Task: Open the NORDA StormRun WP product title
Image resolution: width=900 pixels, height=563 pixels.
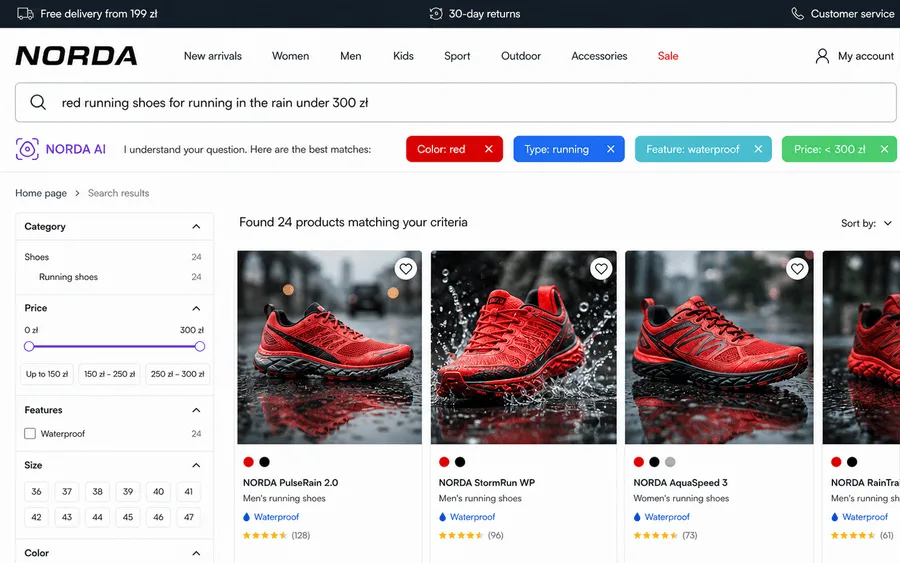Action: pos(487,483)
